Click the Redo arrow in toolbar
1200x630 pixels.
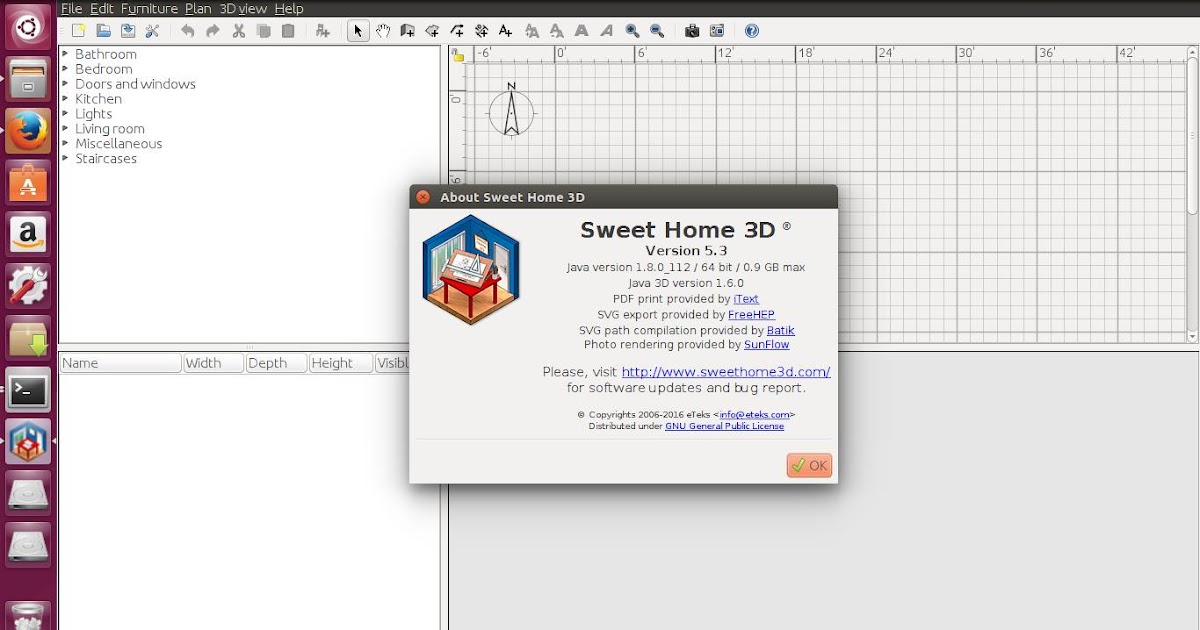click(213, 31)
